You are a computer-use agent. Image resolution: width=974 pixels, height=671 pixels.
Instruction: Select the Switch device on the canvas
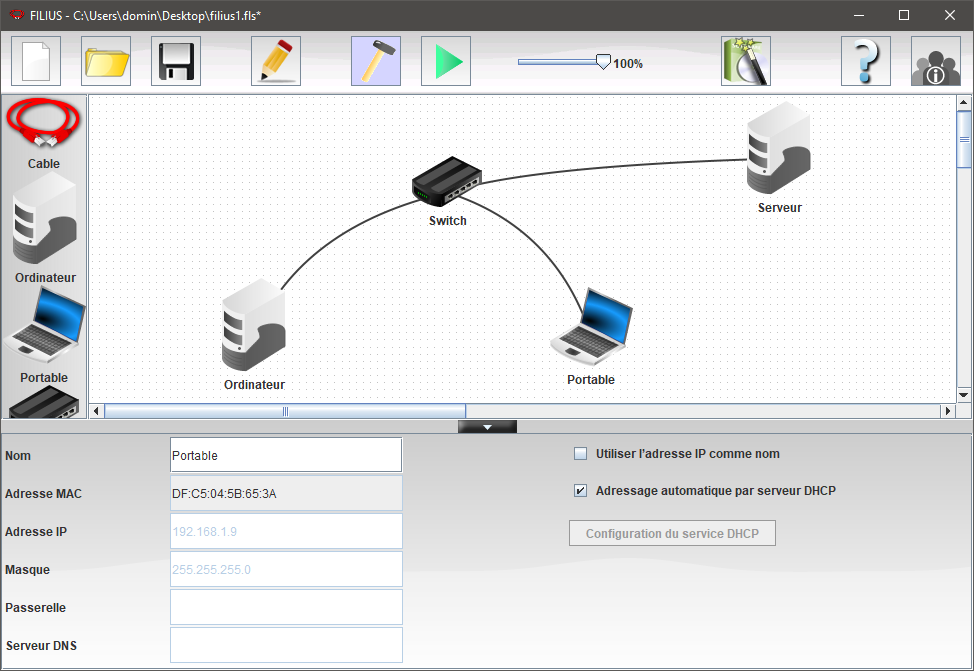pos(447,181)
